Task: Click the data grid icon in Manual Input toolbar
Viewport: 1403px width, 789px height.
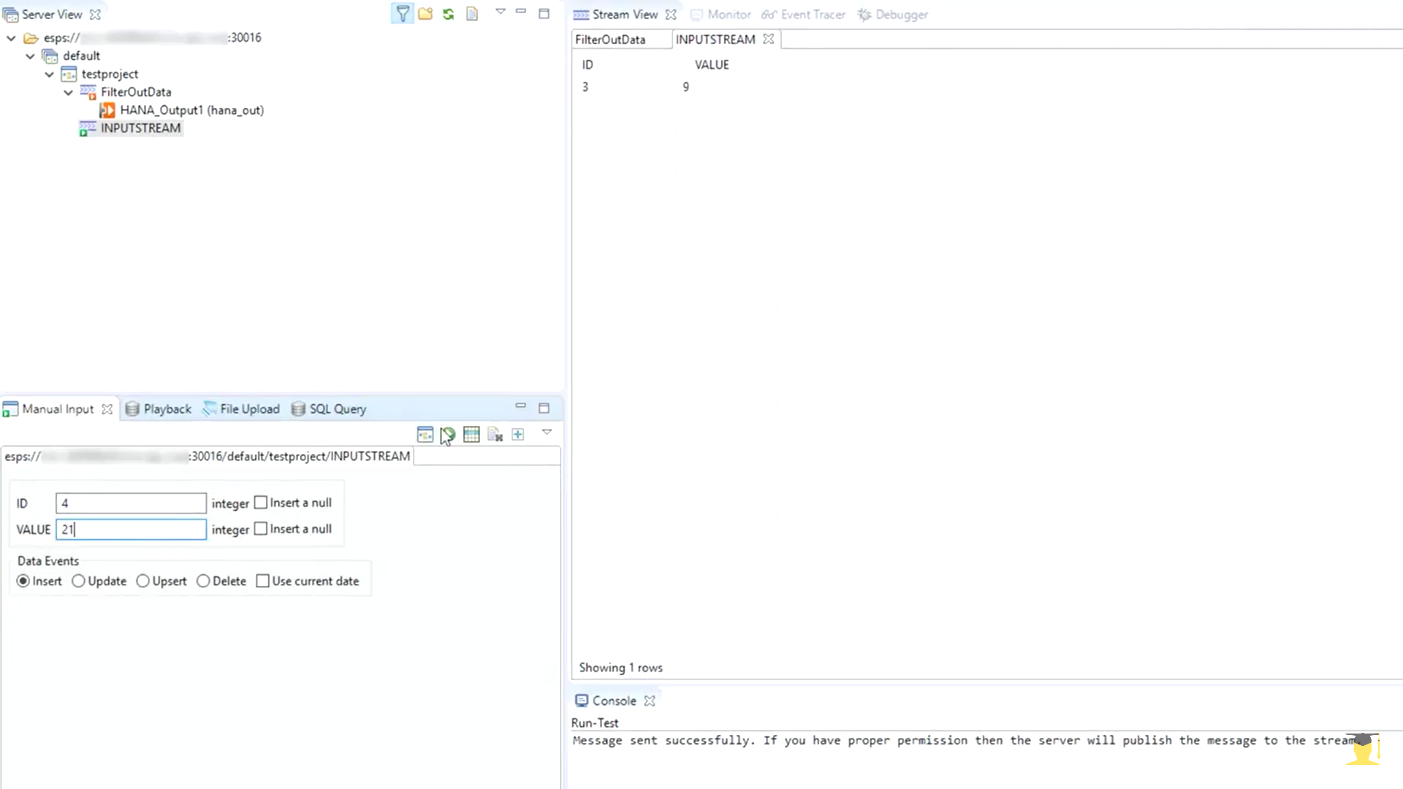Action: [x=471, y=434]
